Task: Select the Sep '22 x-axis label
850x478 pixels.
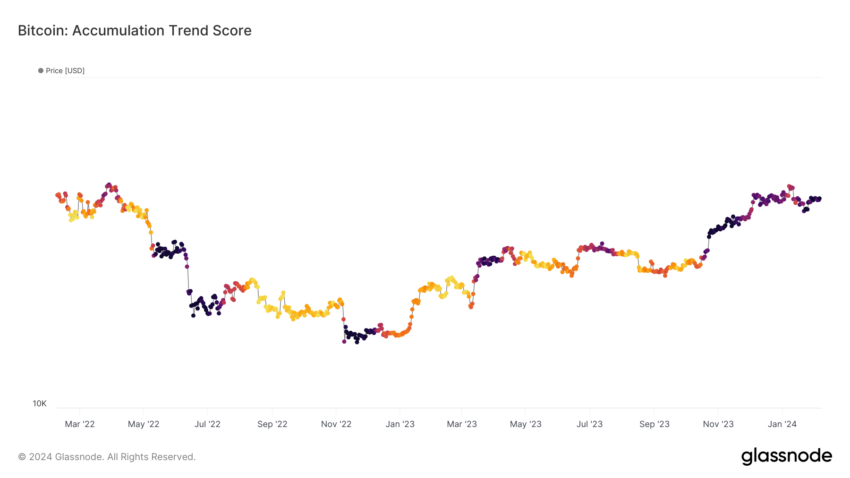Action: 272,424
